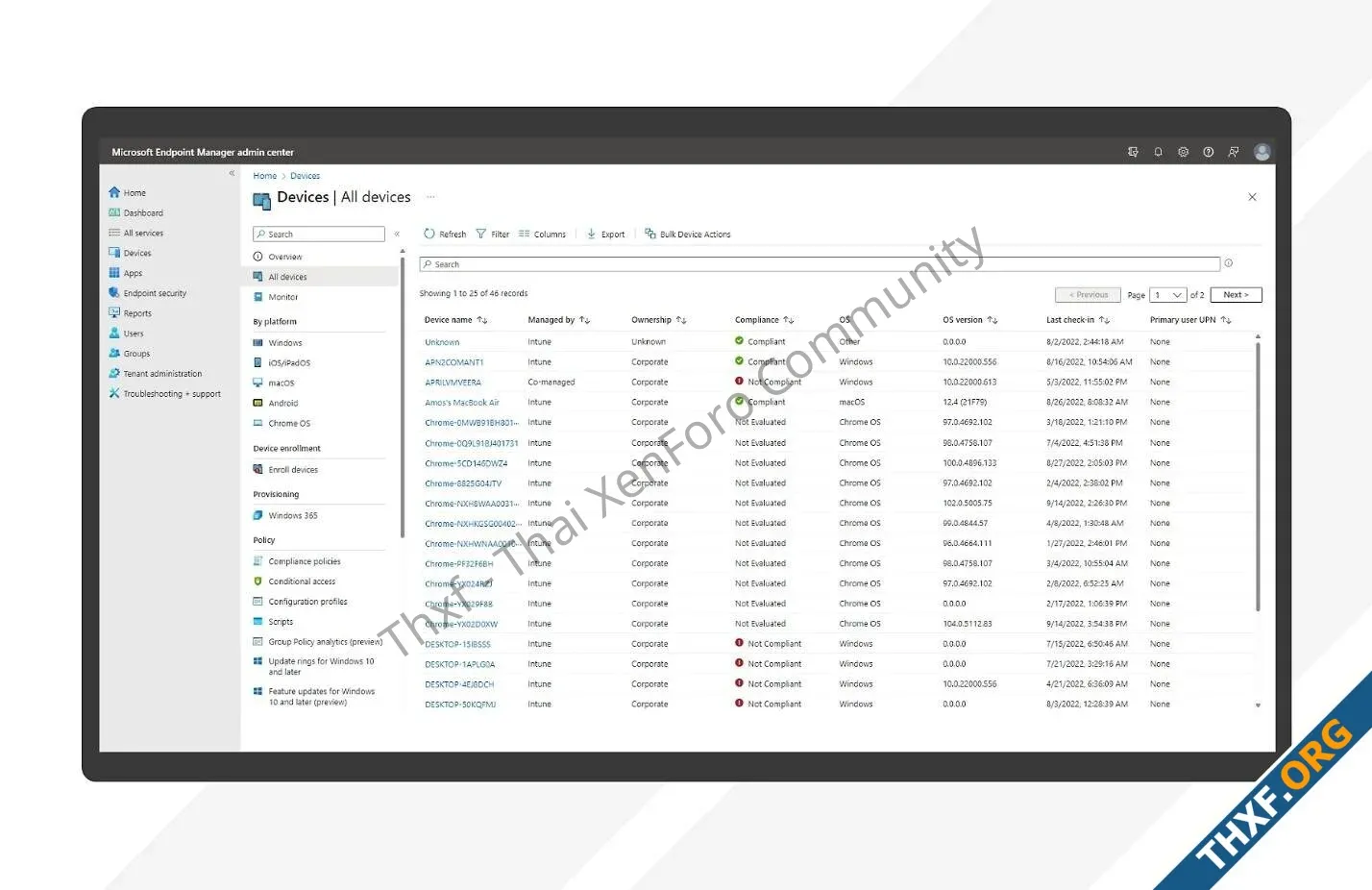Open Troubleshooting + support

165,394
